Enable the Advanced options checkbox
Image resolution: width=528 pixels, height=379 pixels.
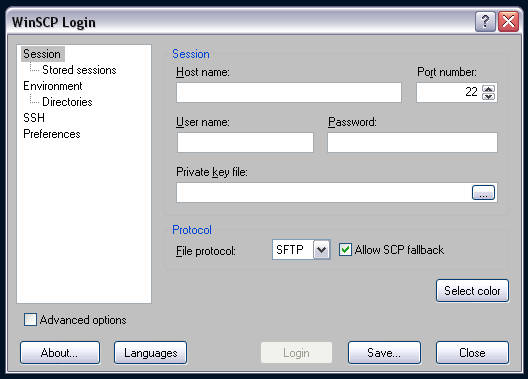point(30,319)
